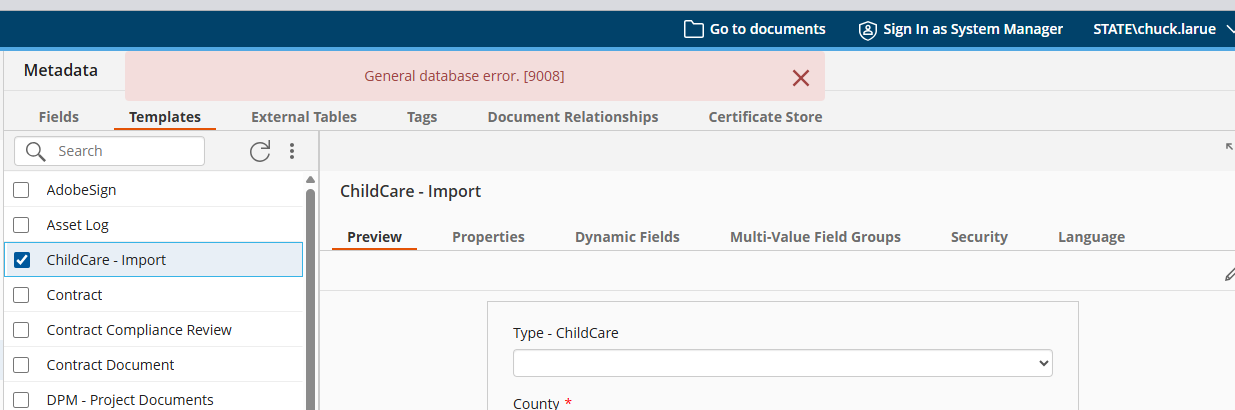Click the refresh icon beside the search box

coord(260,151)
